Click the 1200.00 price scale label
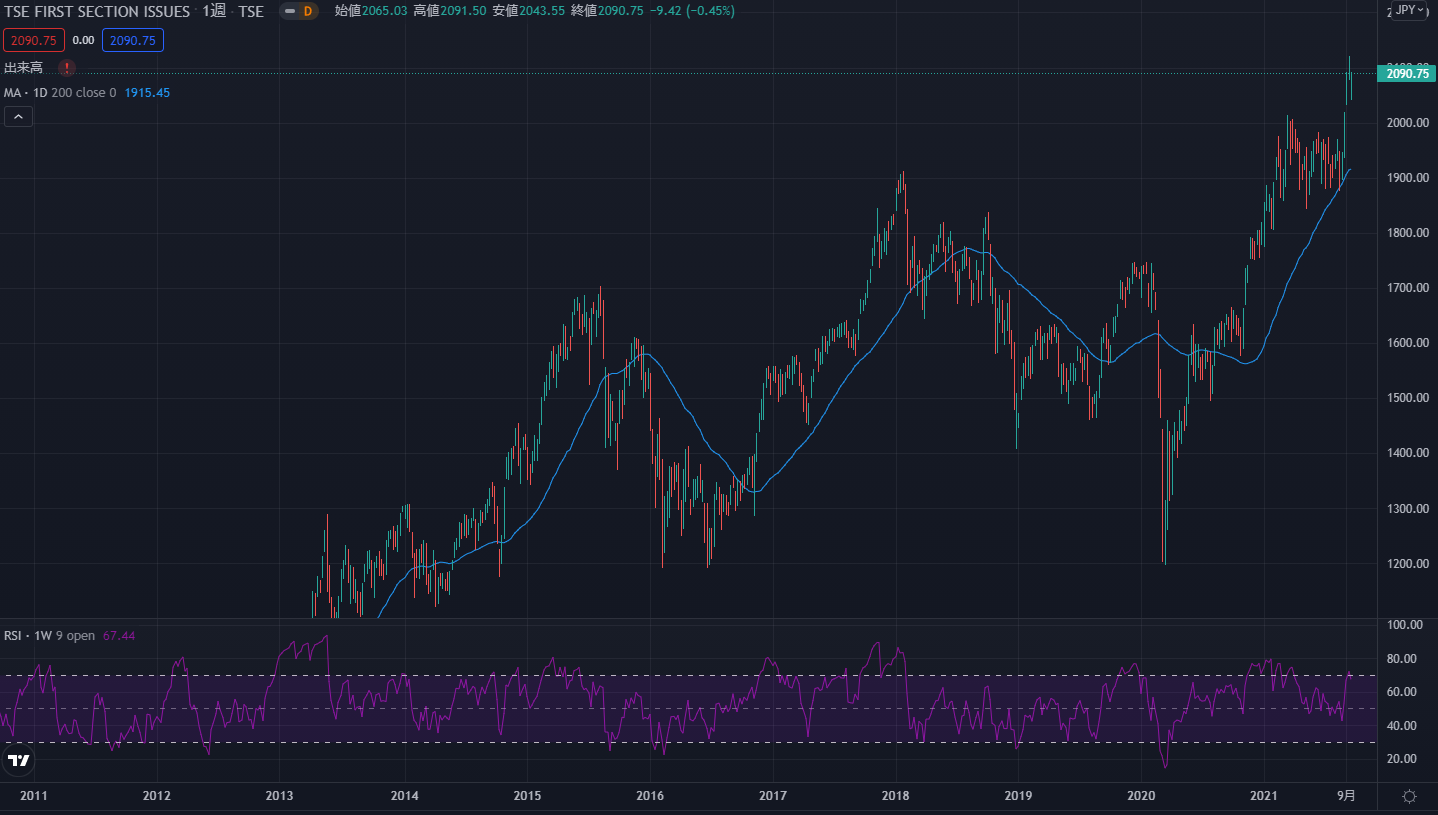Viewport: 1438px width, 815px height. 1406,564
